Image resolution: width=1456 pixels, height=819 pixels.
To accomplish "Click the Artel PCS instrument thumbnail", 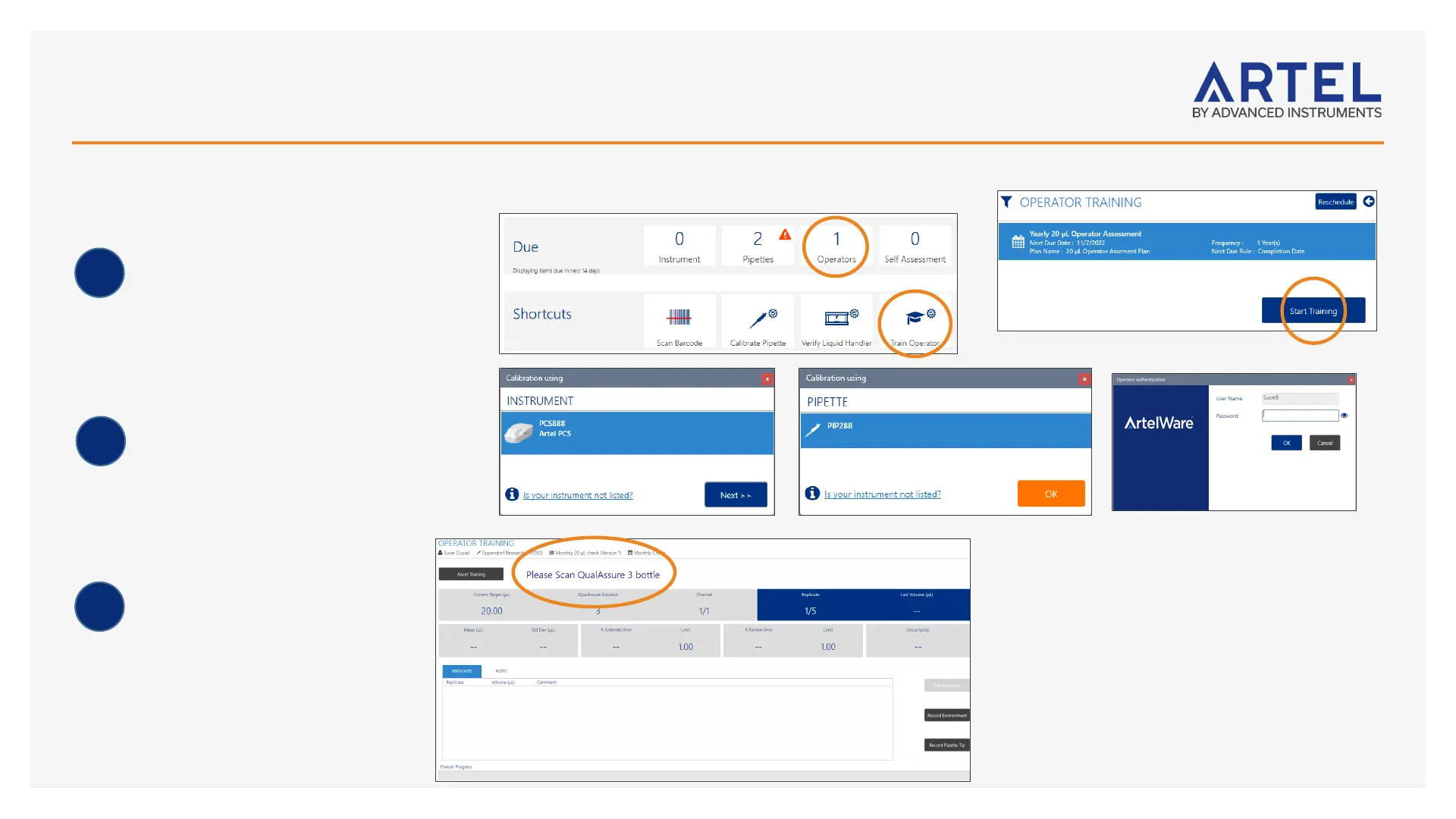I will point(519,433).
